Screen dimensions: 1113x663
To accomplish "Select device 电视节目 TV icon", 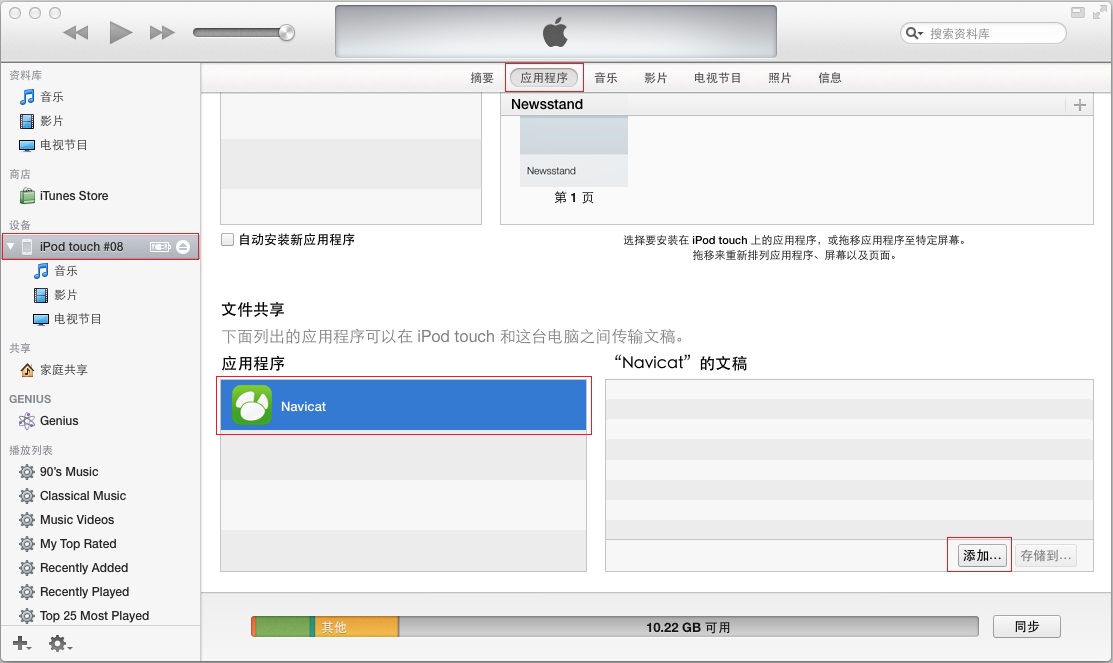I will click(42, 319).
